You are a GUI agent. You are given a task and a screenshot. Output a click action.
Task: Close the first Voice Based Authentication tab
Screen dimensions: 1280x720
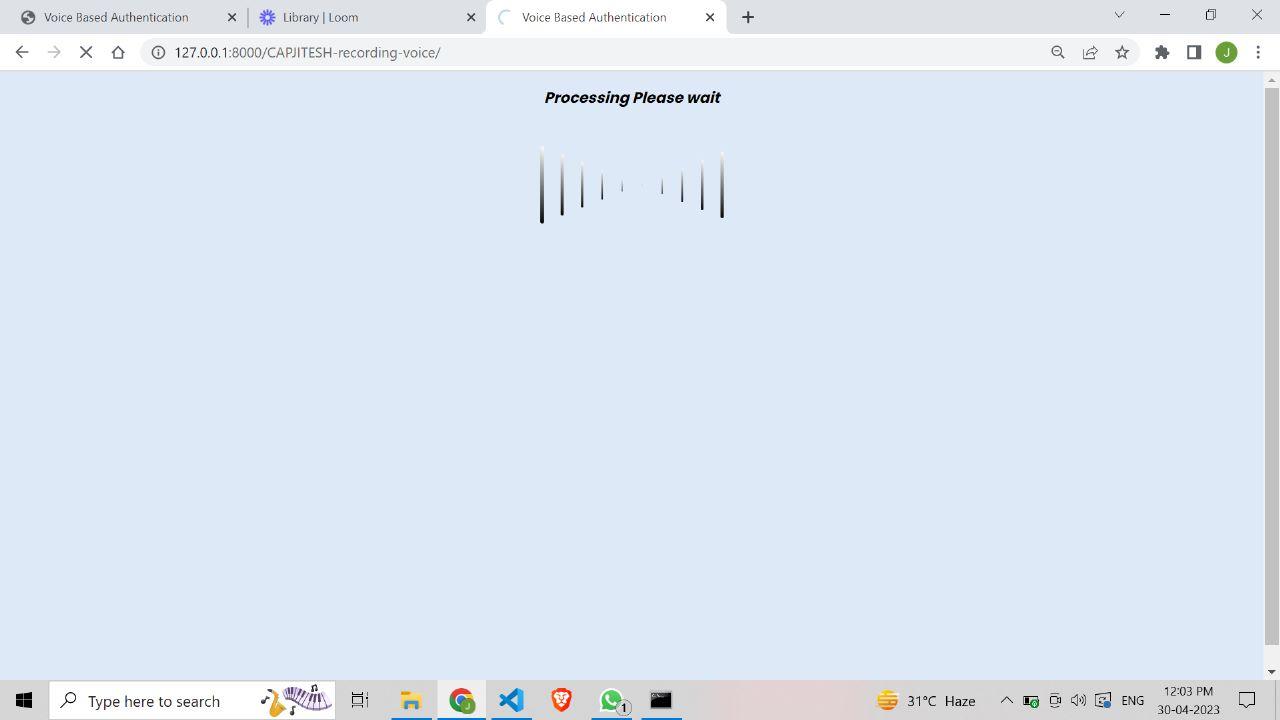coord(232,17)
